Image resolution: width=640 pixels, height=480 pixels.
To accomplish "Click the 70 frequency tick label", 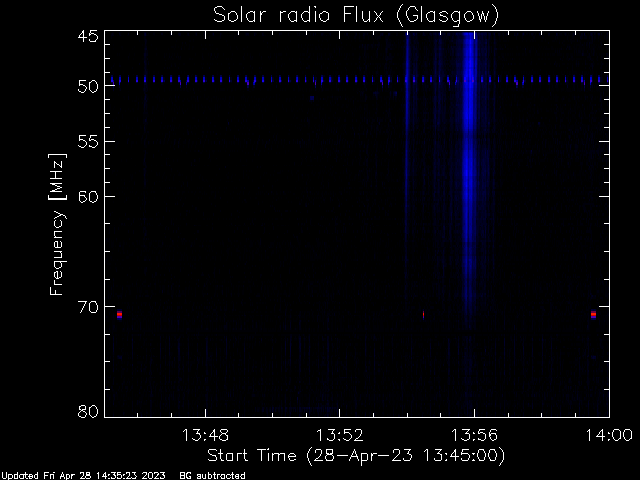I will [x=88, y=307].
